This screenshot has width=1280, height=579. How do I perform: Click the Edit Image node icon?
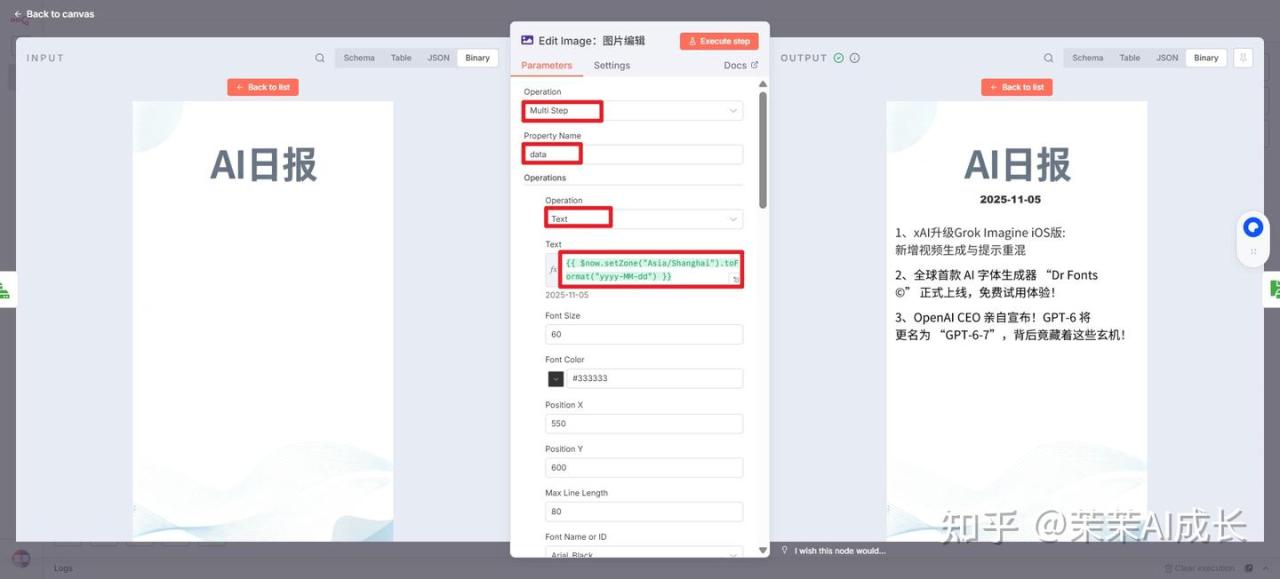(x=527, y=41)
